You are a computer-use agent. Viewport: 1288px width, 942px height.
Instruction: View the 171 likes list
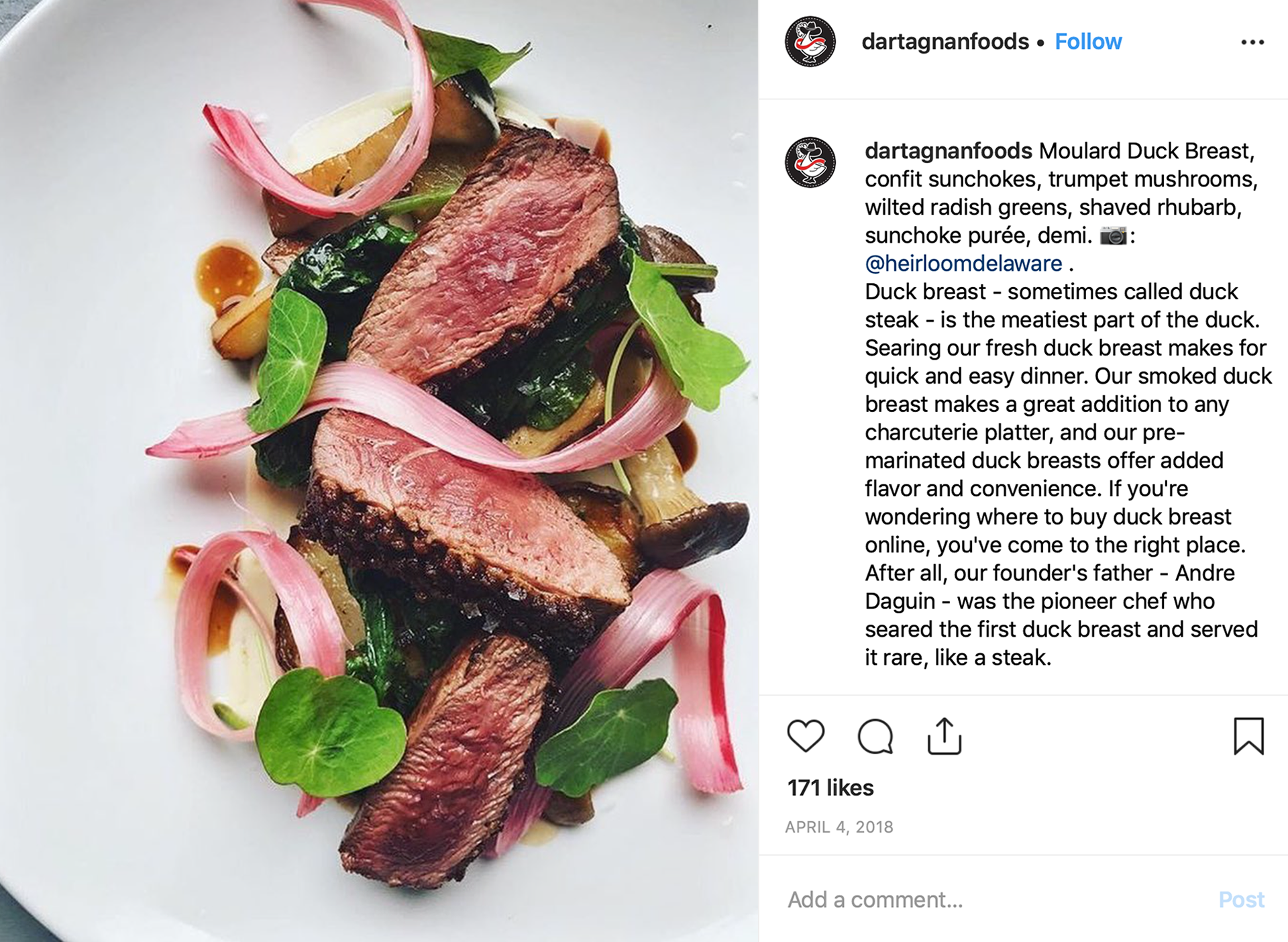point(830,788)
